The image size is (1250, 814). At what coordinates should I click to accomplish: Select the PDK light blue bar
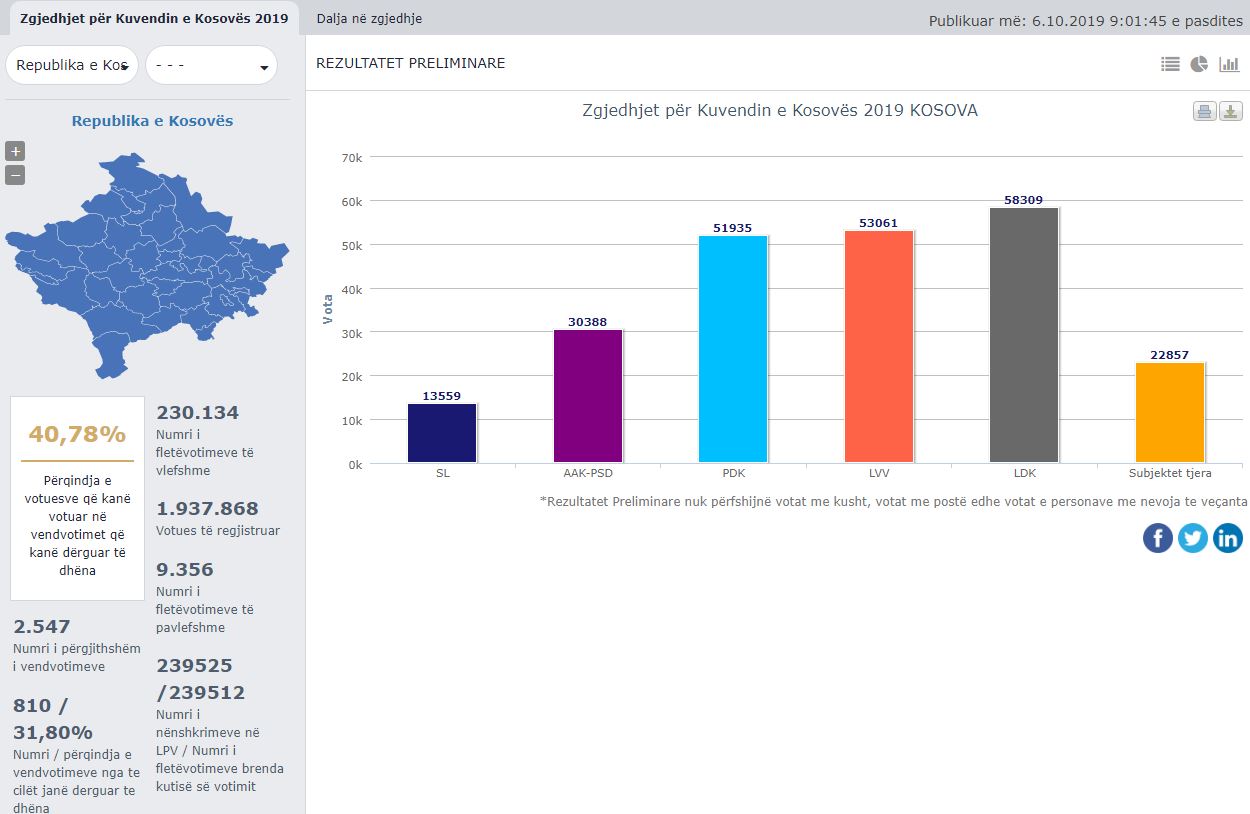point(732,349)
